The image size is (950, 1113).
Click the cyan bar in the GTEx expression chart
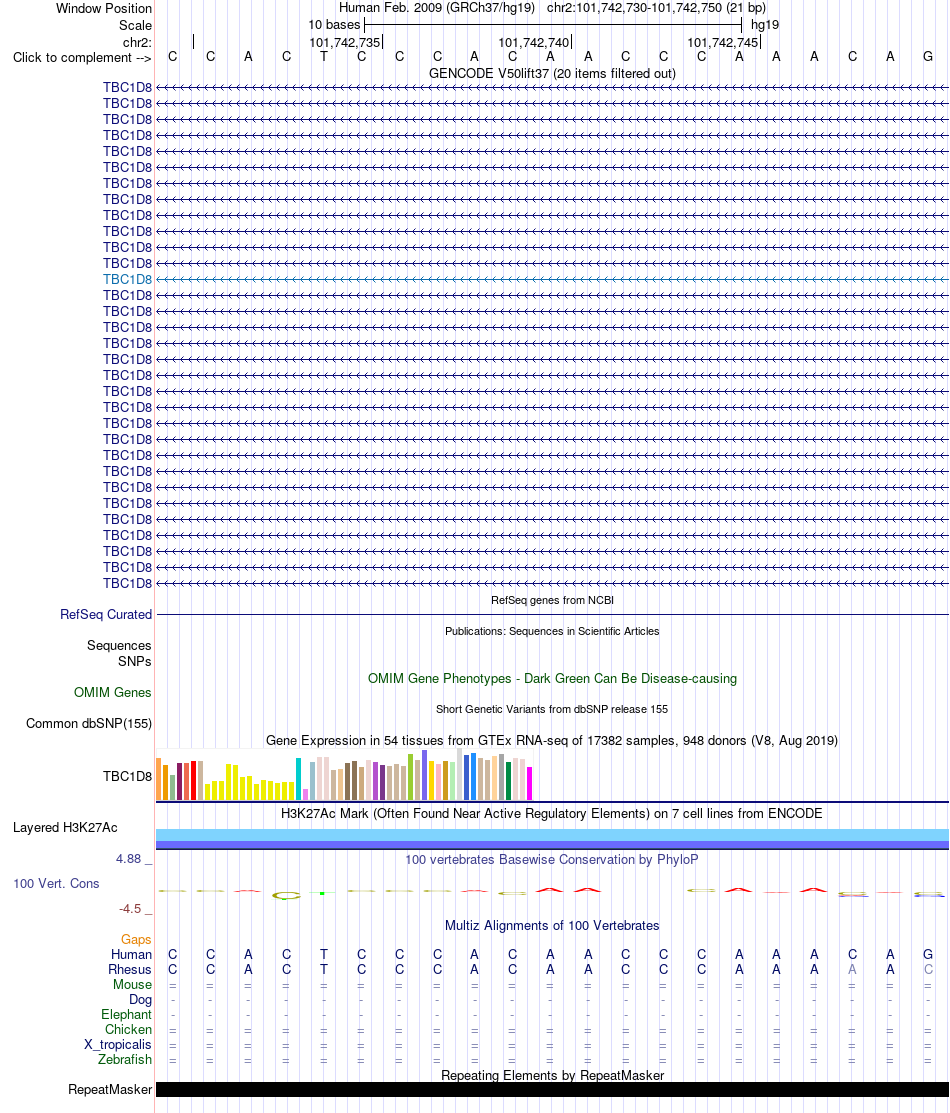(x=299, y=779)
